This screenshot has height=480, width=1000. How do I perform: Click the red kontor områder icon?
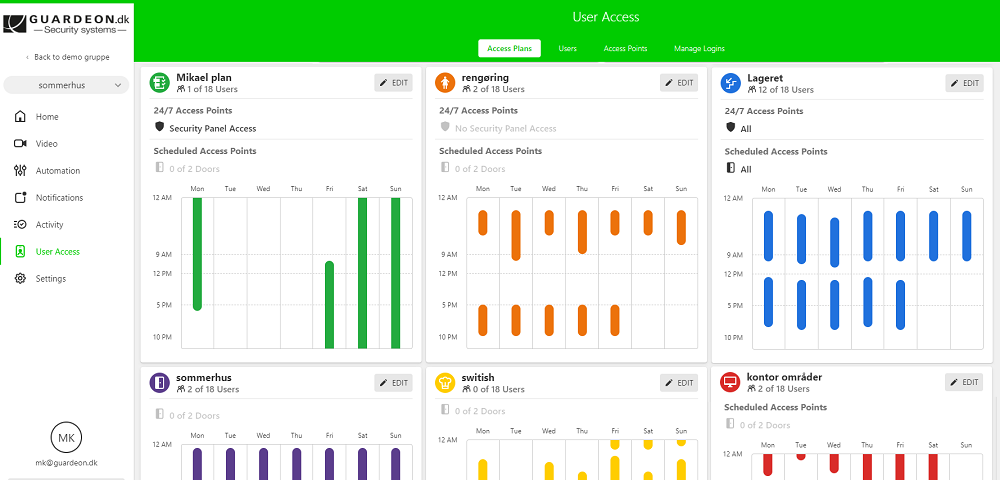click(x=730, y=382)
